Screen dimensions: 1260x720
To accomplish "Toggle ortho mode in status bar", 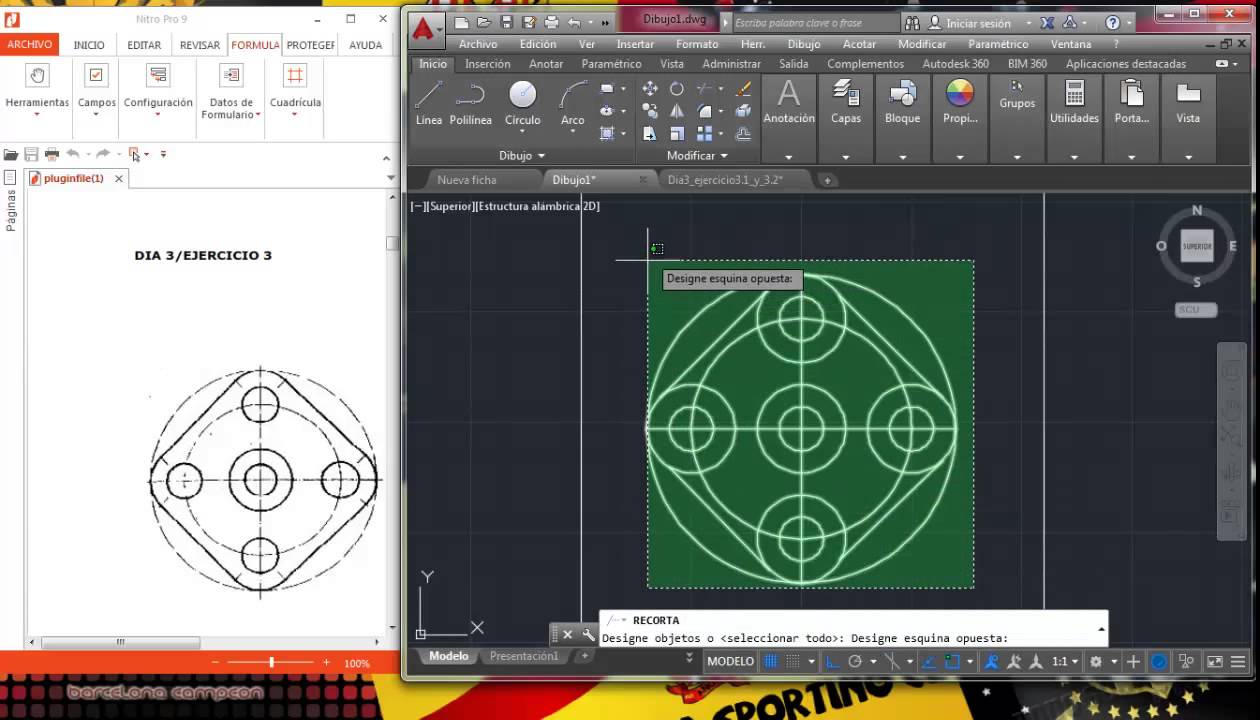I will click(833, 661).
